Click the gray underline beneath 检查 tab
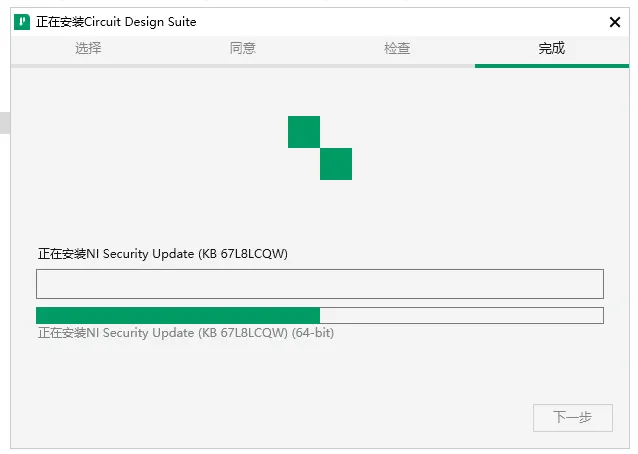 click(x=397, y=66)
